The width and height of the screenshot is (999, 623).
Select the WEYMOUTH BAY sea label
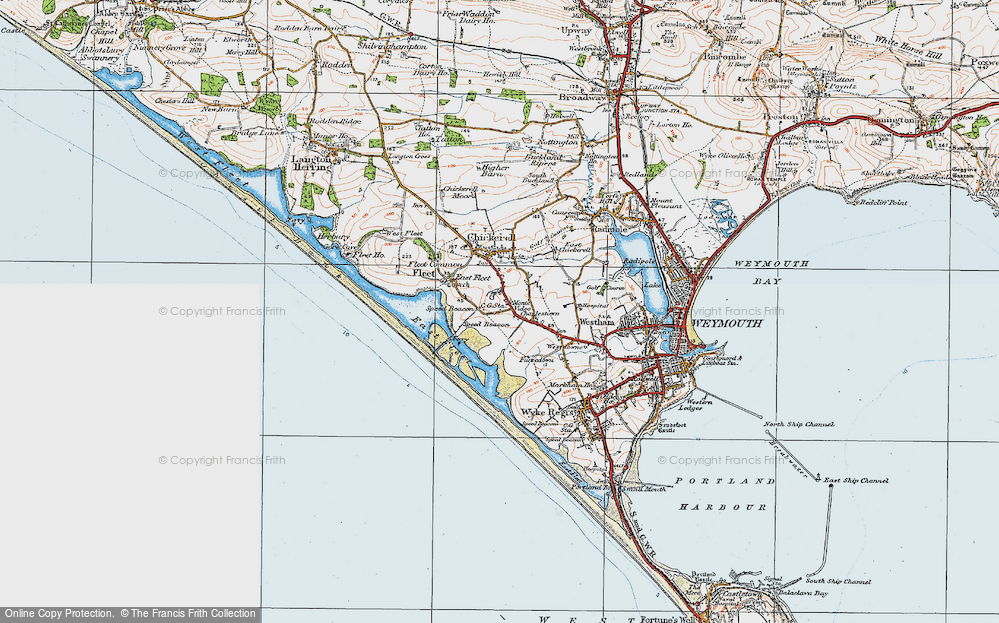pyautogui.click(x=772, y=272)
